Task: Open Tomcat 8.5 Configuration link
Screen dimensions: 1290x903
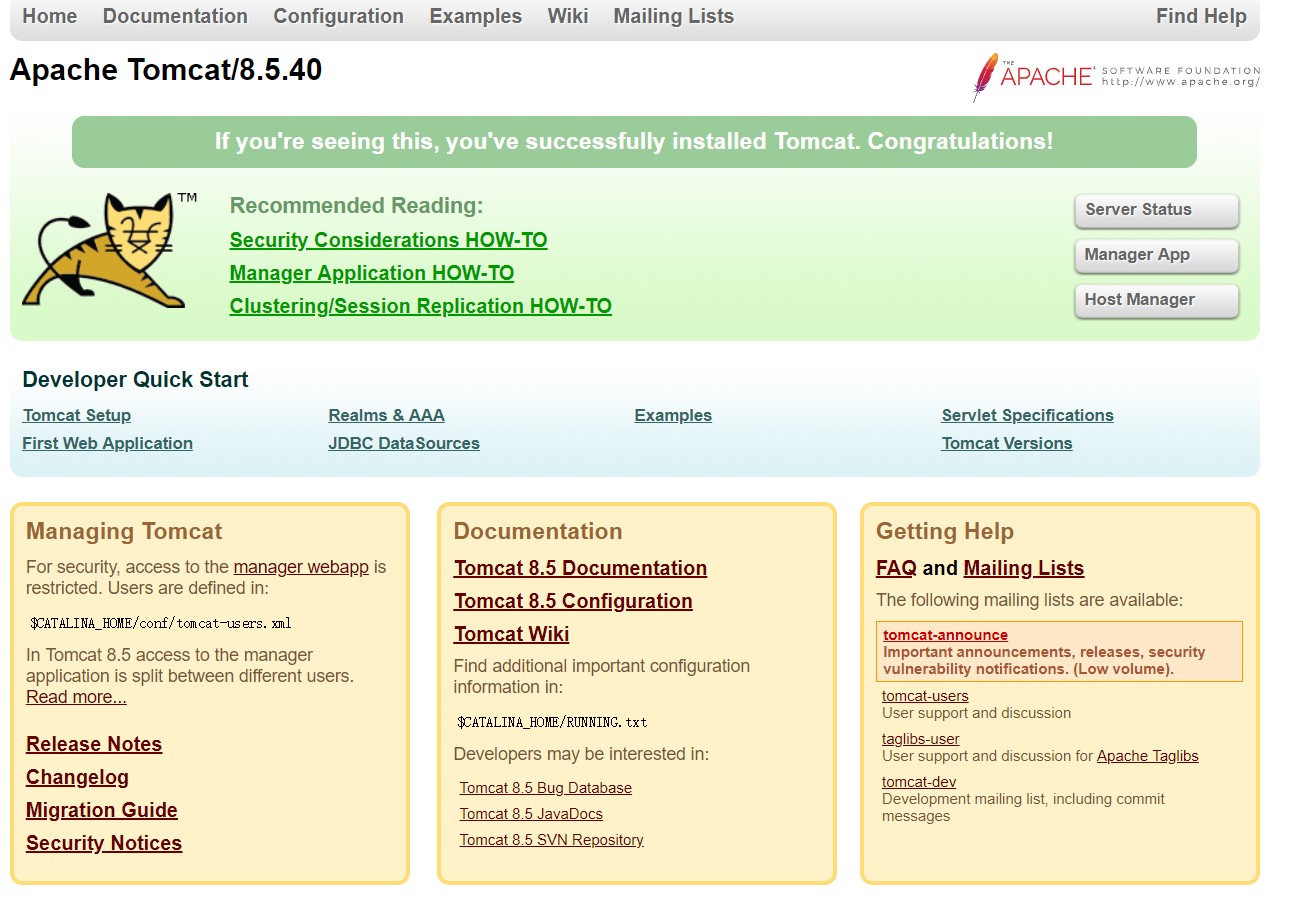Action: 573,601
